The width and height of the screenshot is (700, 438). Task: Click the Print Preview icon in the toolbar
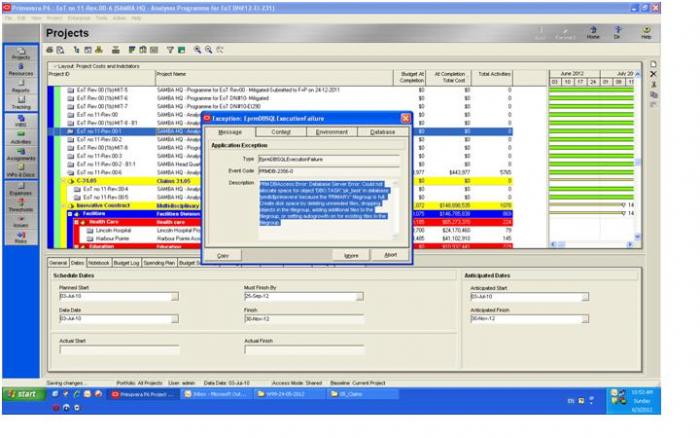point(60,50)
